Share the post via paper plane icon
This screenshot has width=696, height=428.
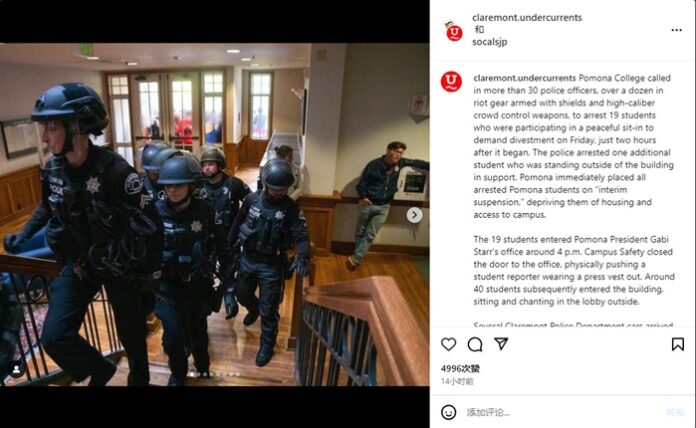click(501, 344)
